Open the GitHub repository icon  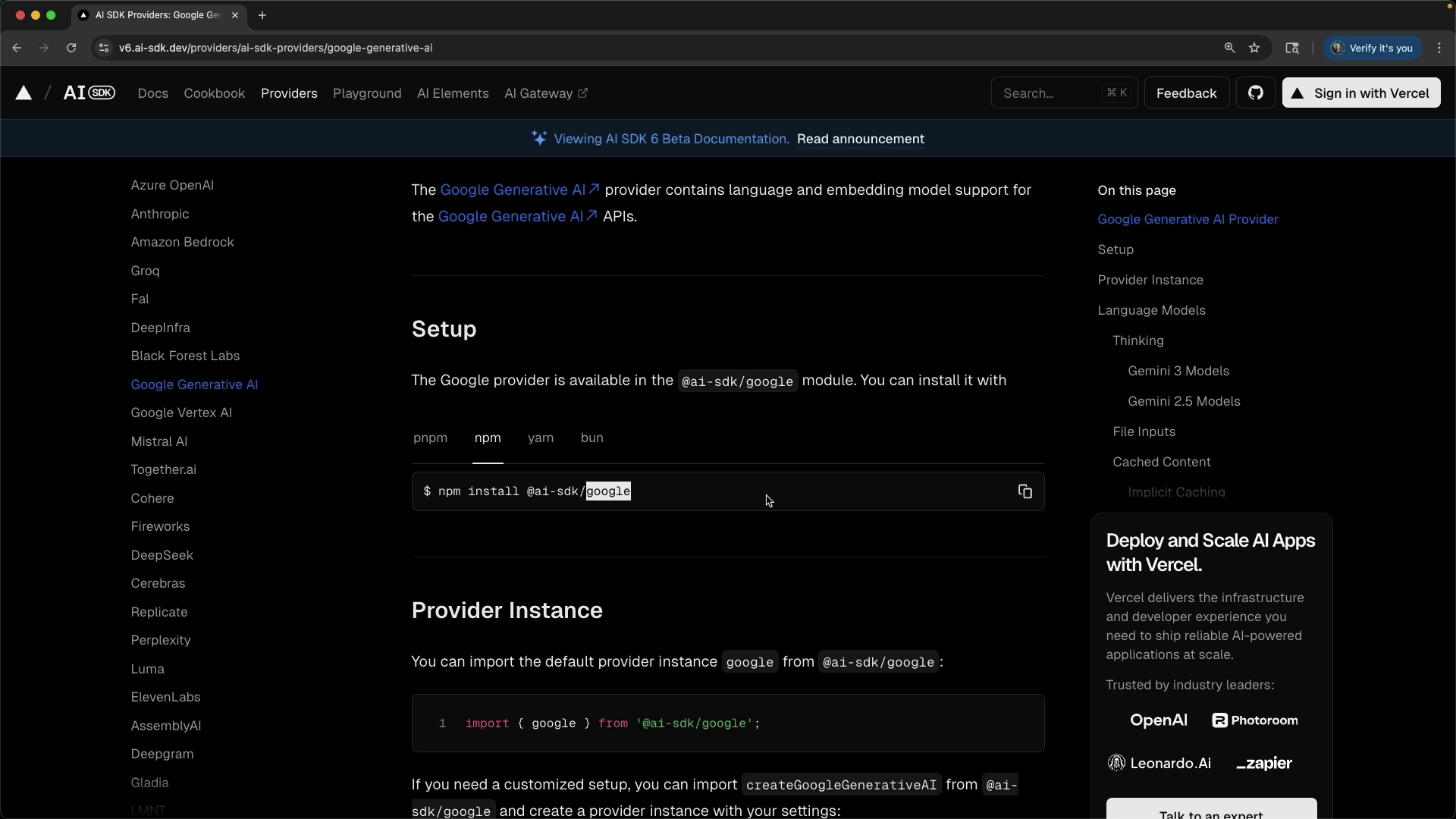(1256, 93)
